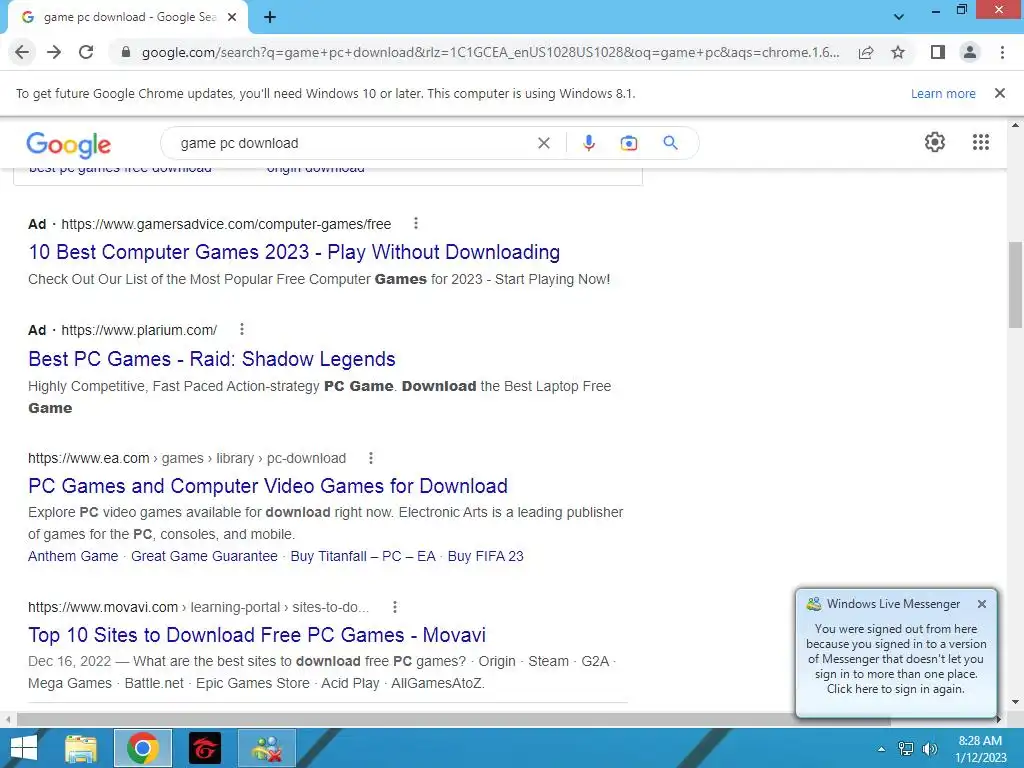Open 'PC Games and Computer Video Games for Download'
Image resolution: width=1024 pixels, height=768 pixels.
click(268, 486)
